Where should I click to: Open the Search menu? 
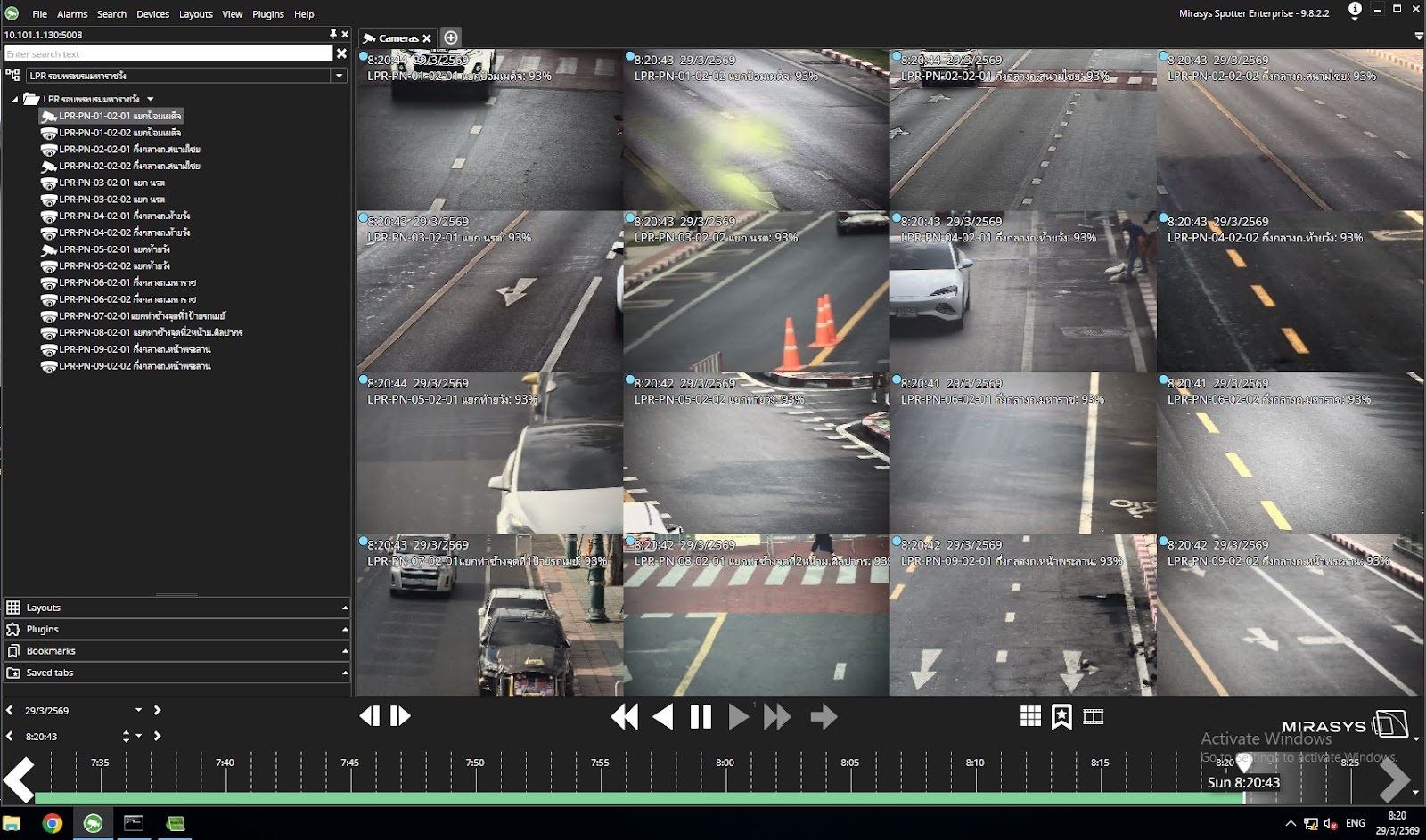coord(111,14)
